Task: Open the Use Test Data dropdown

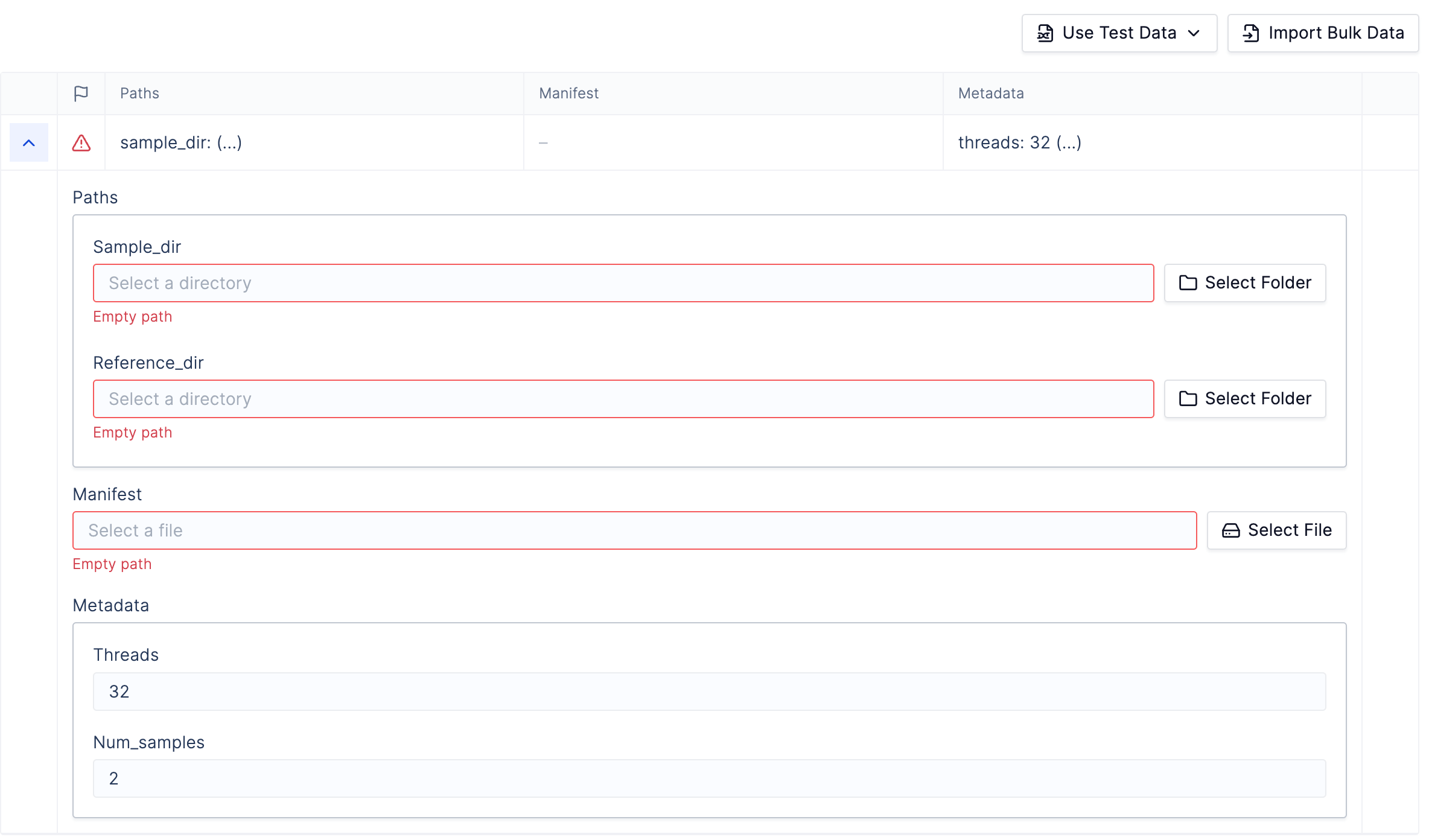Action: click(x=1119, y=33)
